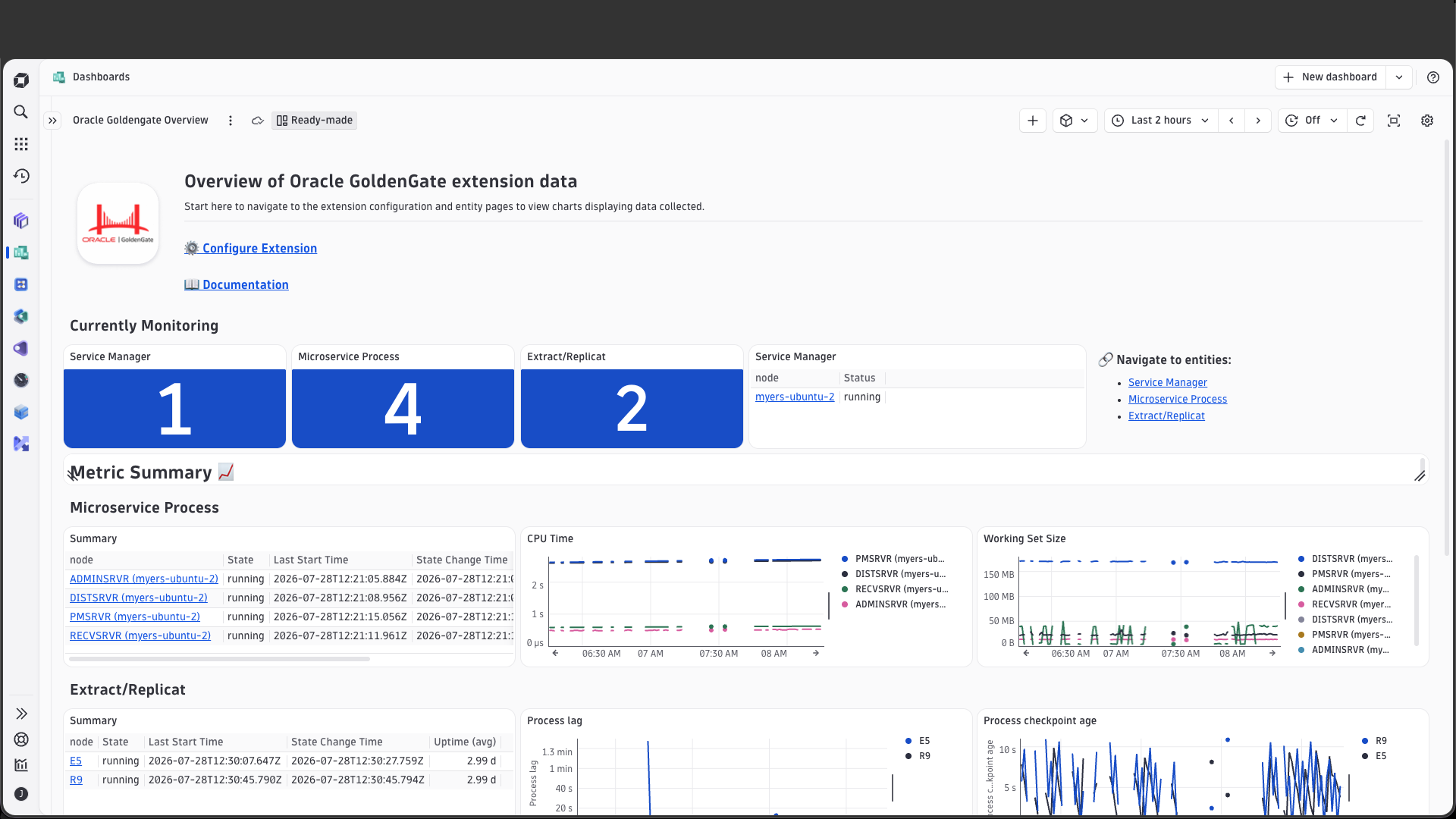This screenshot has height=819, width=1456.
Task: Toggle RECVSRVR series in CPU Time legend
Action: [895, 589]
